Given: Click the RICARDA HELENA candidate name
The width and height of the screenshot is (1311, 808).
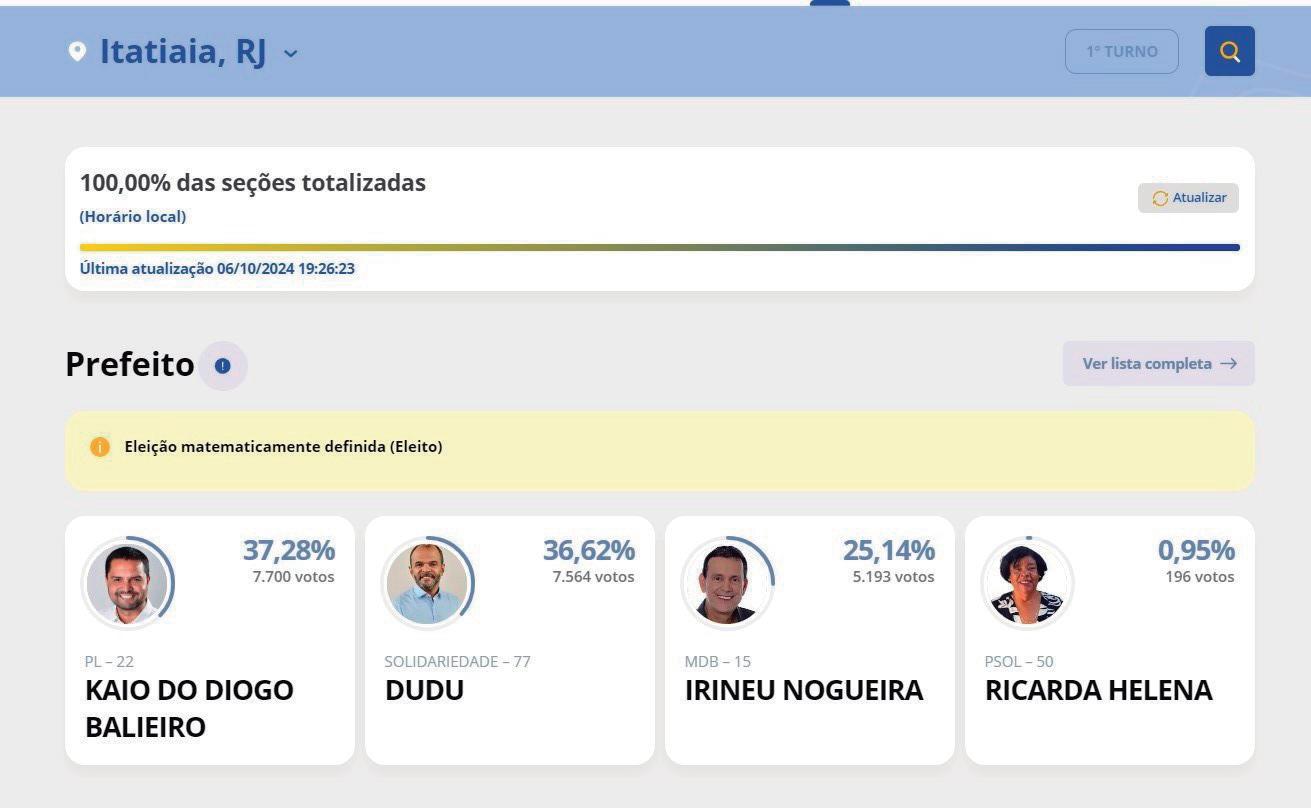Looking at the screenshot, I should click(x=1099, y=690).
